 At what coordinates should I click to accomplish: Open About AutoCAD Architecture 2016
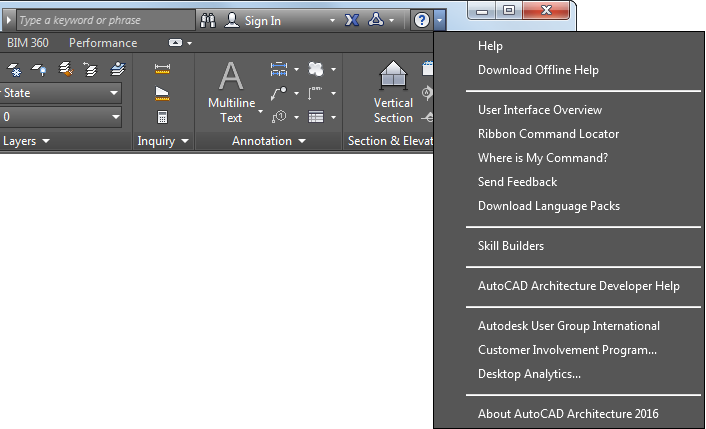568,414
